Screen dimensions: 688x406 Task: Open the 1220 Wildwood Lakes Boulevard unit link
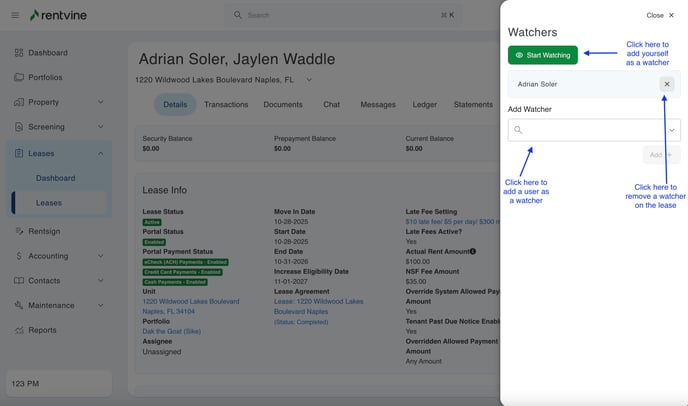click(x=190, y=301)
